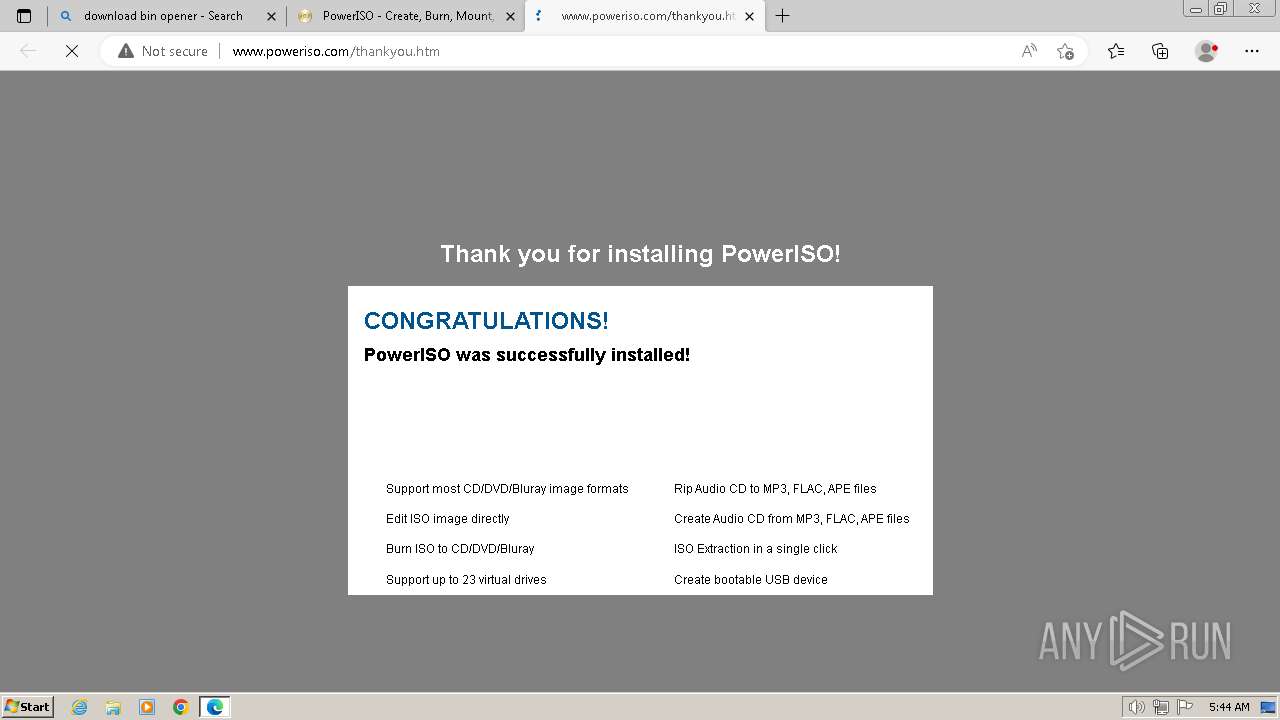Click the Read aloud icon
The width and height of the screenshot is (1280, 720).
(x=1029, y=51)
